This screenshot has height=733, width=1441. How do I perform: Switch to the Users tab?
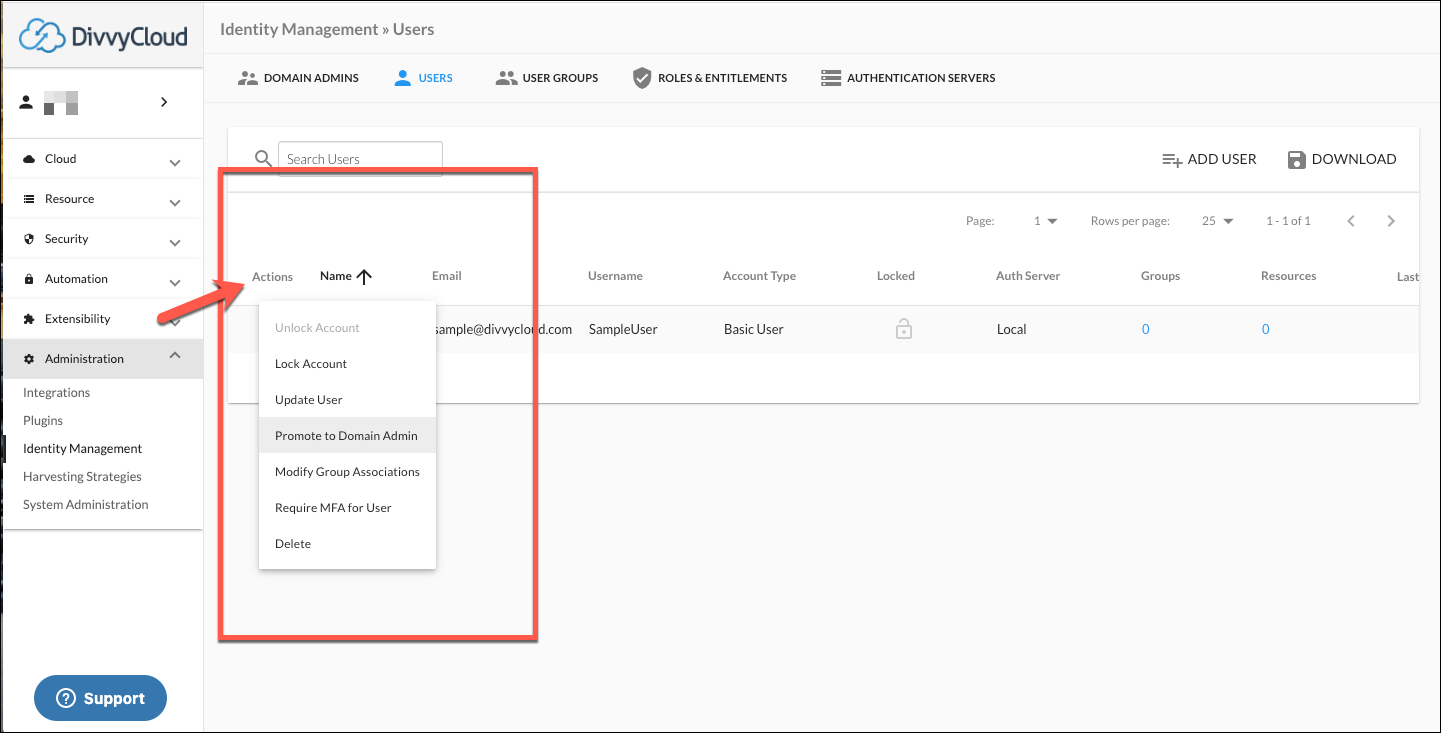pyautogui.click(x=424, y=78)
